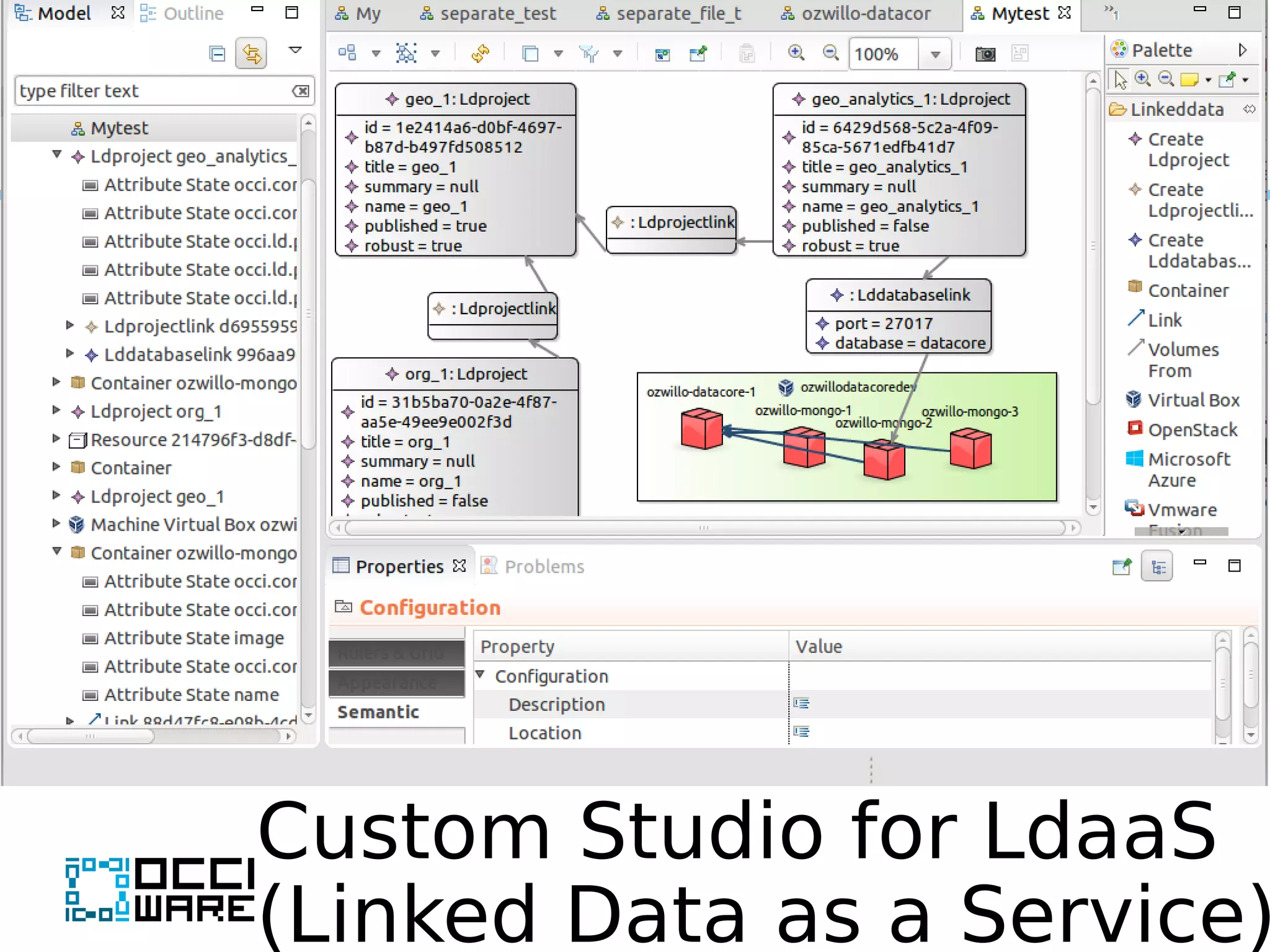Clear the type filter text field
Image resolution: width=1270 pixels, height=952 pixels.
click(x=301, y=91)
